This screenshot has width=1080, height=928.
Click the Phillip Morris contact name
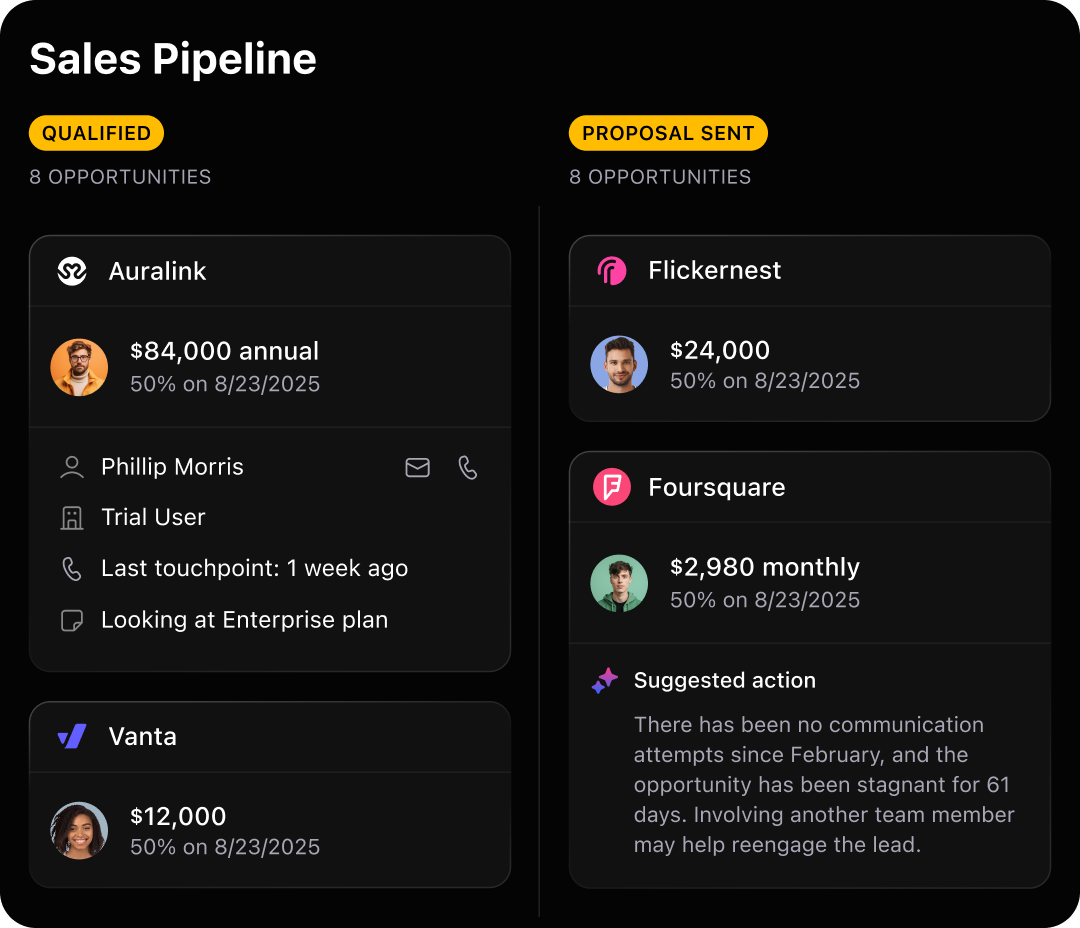click(x=172, y=466)
